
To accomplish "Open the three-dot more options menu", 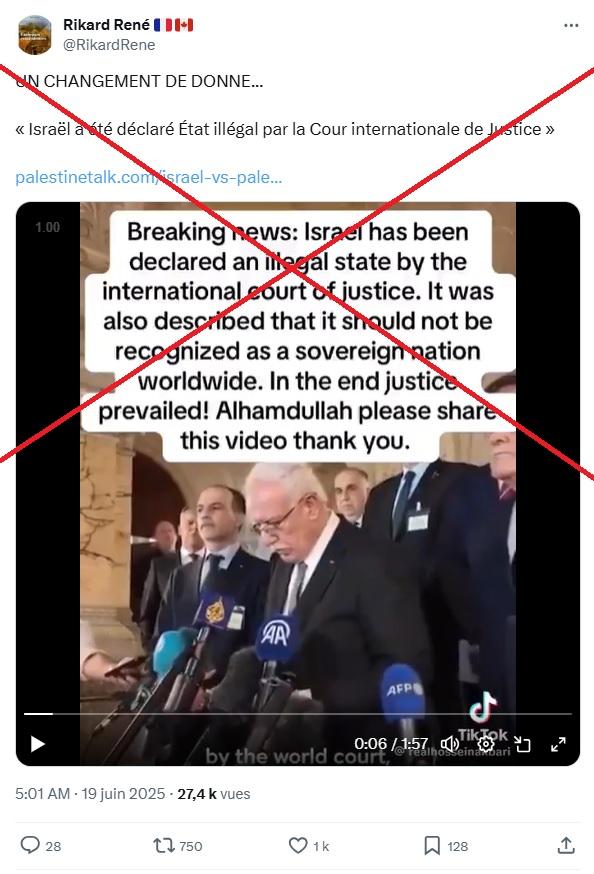I will [x=571, y=26].
